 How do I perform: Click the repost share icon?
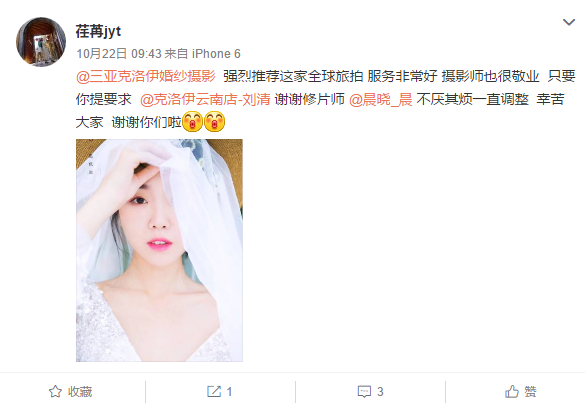point(214,391)
